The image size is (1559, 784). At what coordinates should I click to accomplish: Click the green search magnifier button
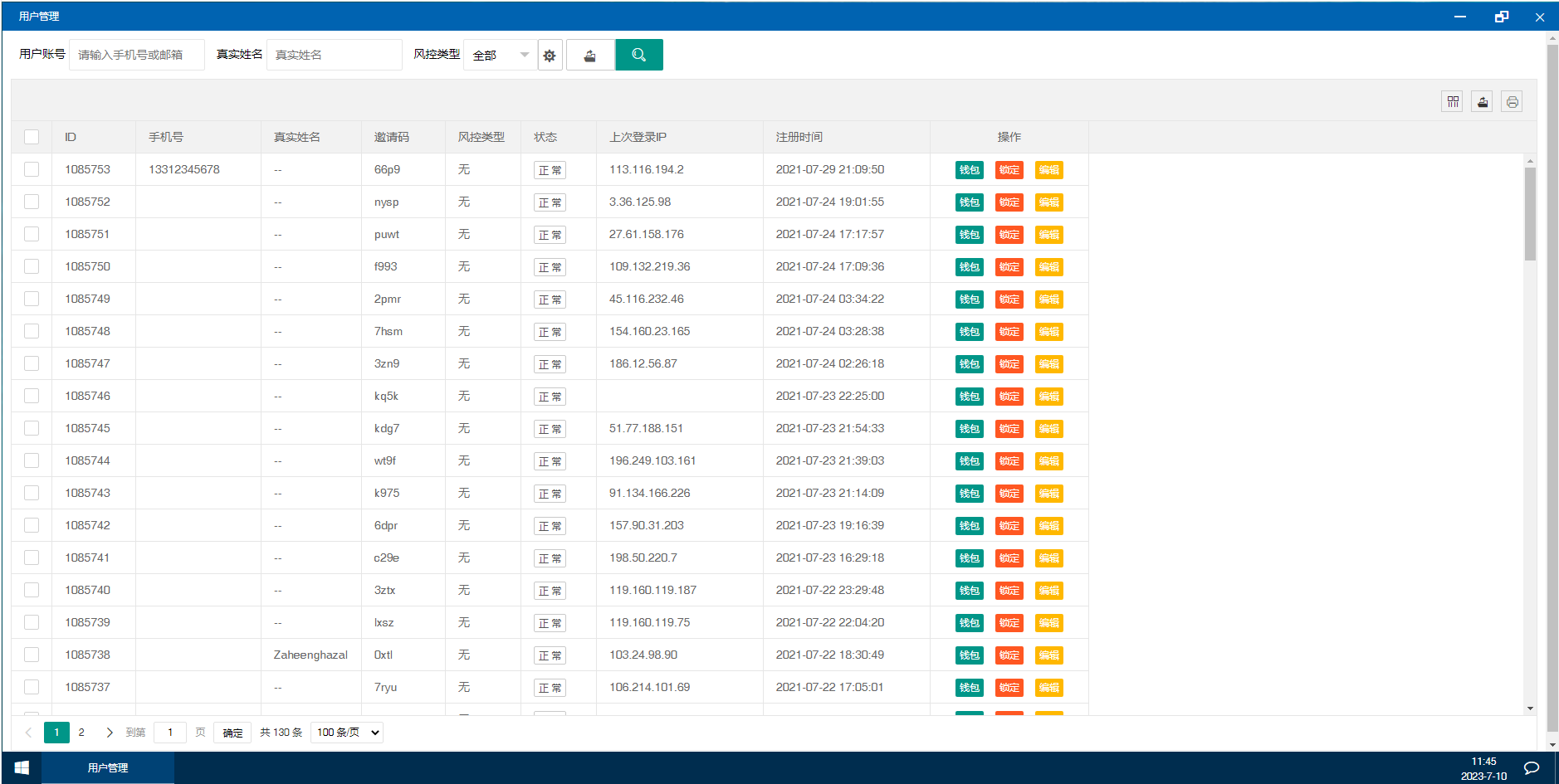638,55
